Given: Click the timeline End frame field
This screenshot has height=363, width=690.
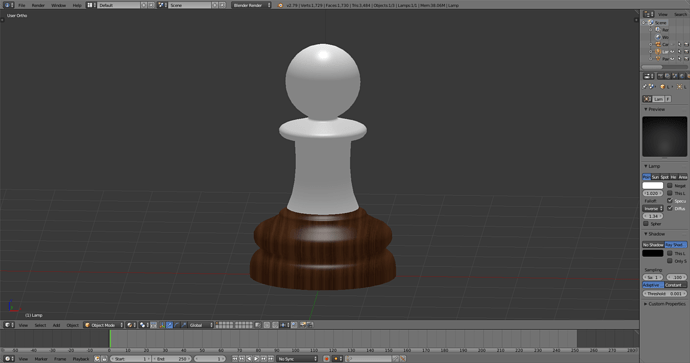Looking at the screenshot, I should [x=171, y=359].
